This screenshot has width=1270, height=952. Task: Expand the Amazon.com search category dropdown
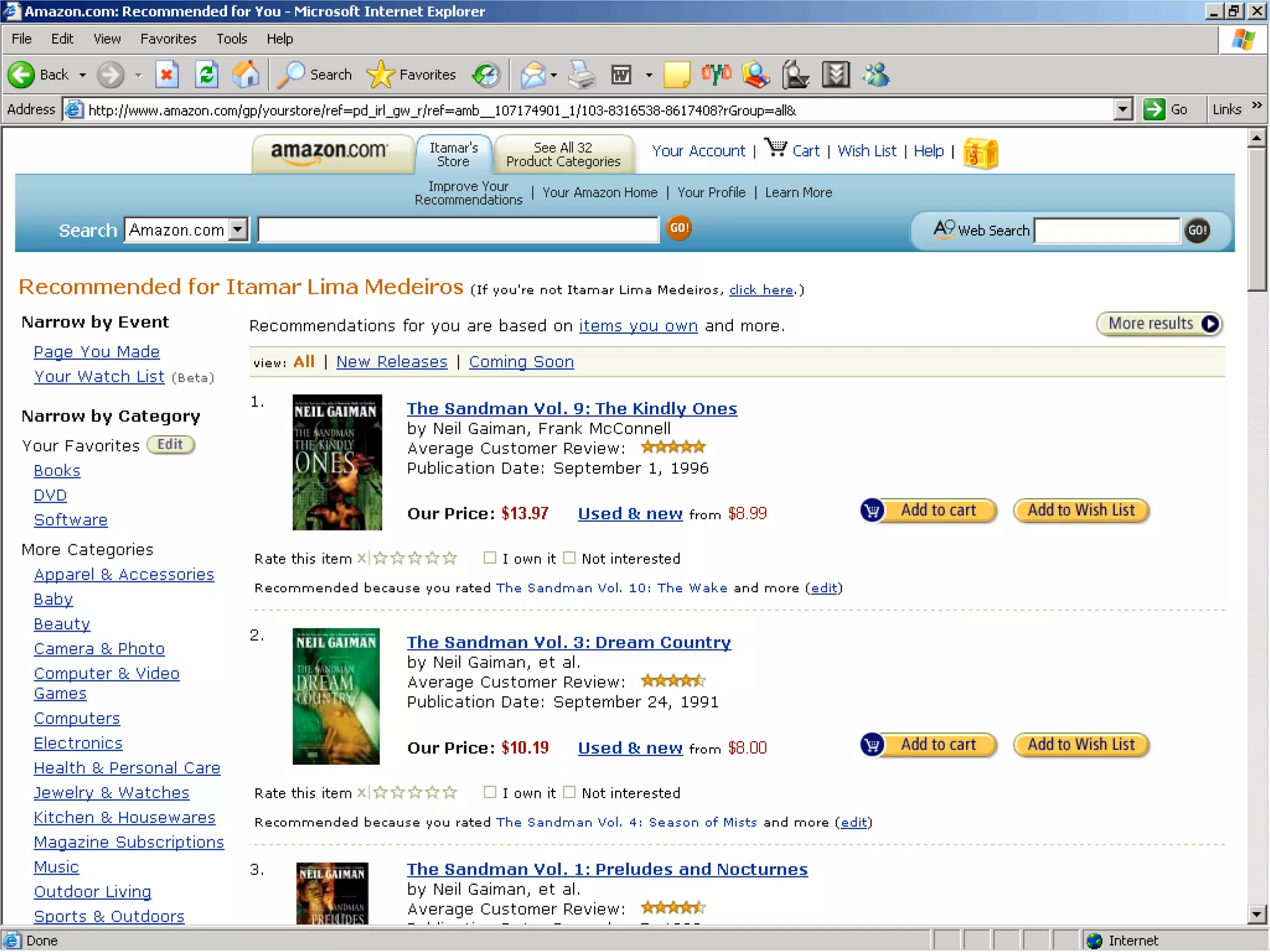[238, 230]
